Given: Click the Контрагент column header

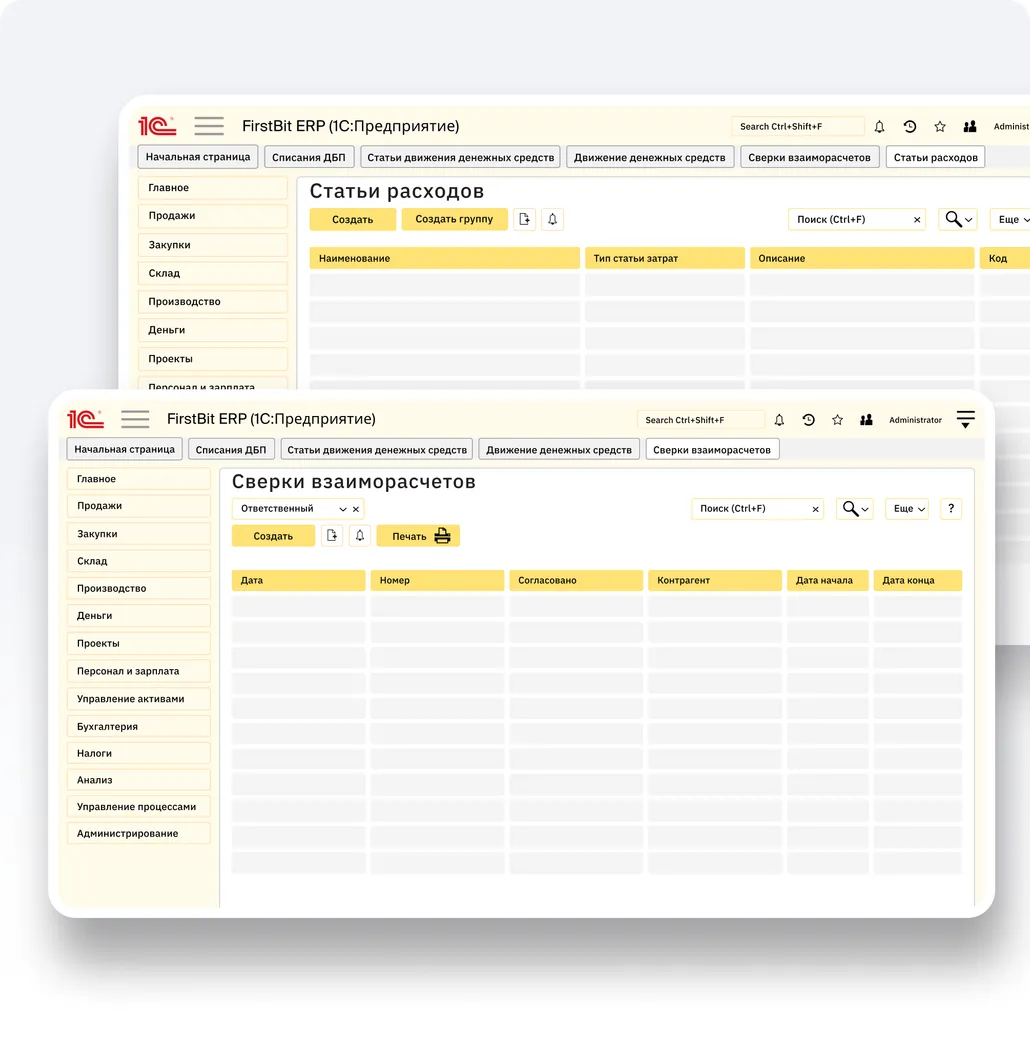Looking at the screenshot, I should pyautogui.click(x=714, y=580).
